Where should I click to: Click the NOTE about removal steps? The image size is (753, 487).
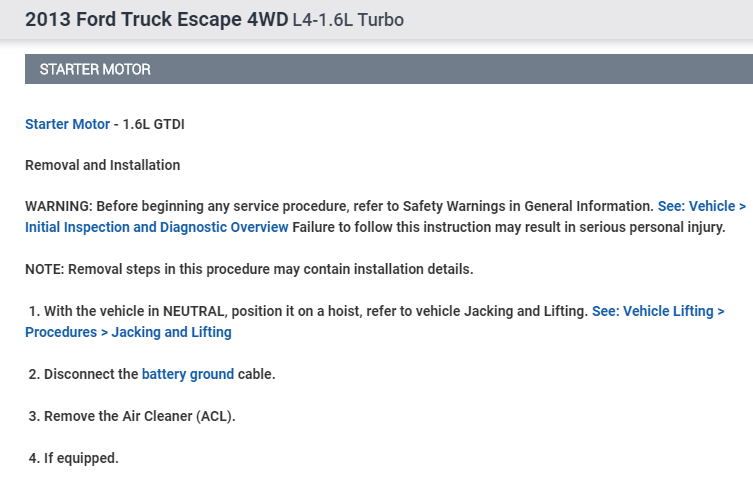tap(249, 269)
